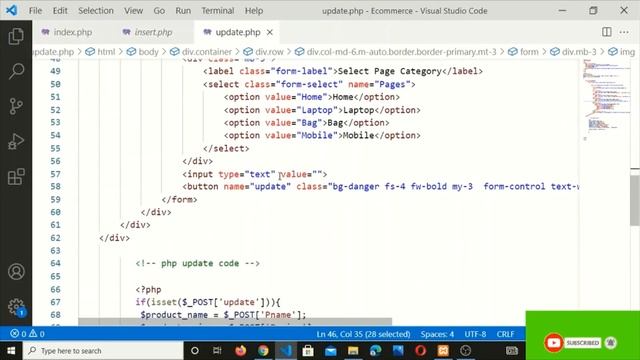Open the Terminal menu
Image resolution: width=640 pixels, height=360 pixels.
click(x=218, y=11)
